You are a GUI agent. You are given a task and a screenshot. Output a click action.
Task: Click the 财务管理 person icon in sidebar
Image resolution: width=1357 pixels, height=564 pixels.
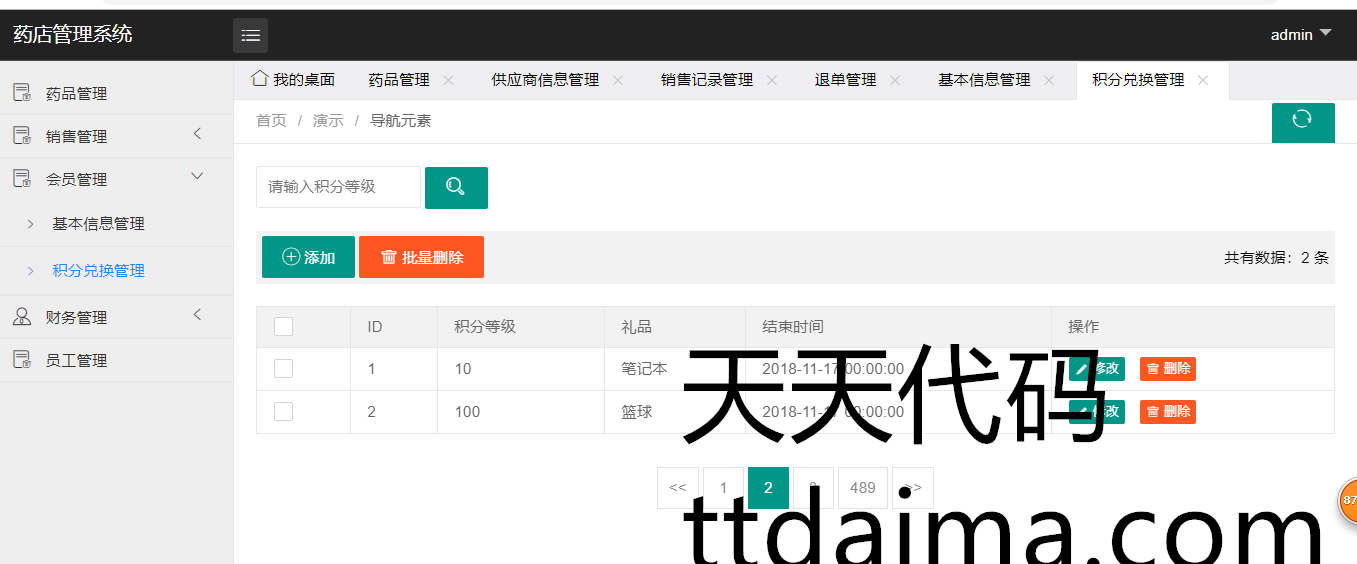click(x=22, y=317)
